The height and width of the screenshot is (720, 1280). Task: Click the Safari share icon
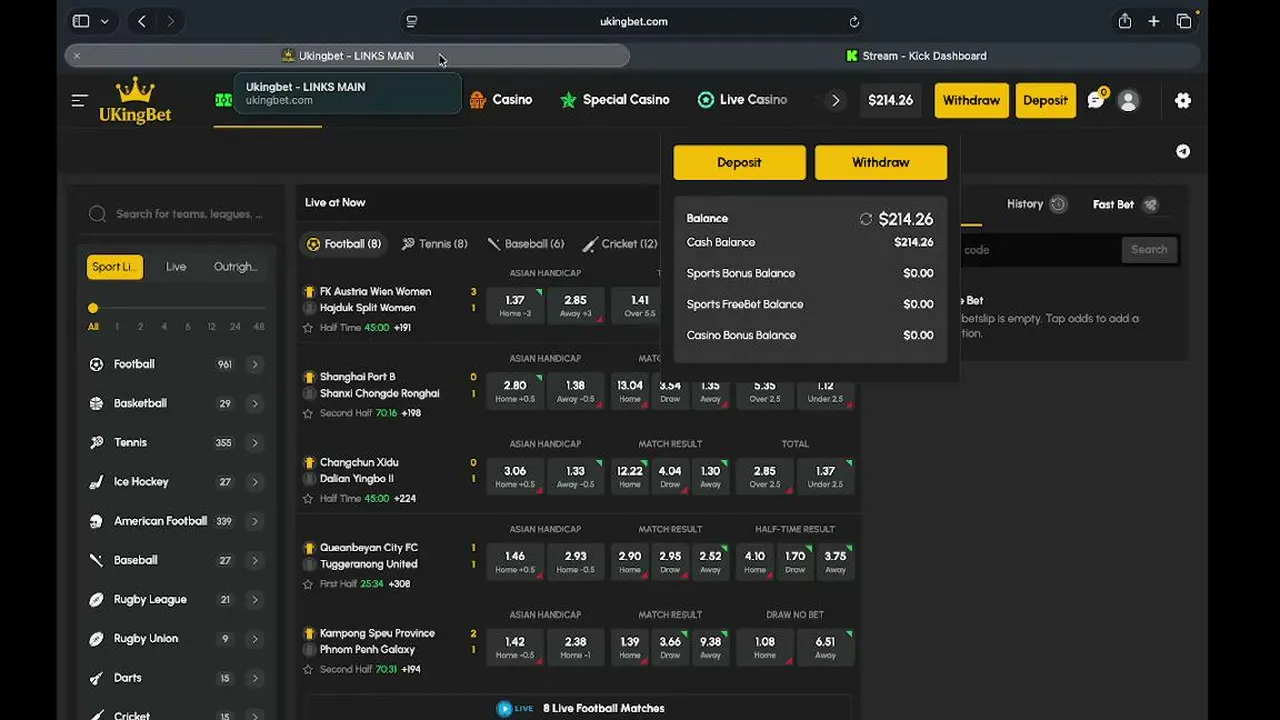pos(1125,21)
